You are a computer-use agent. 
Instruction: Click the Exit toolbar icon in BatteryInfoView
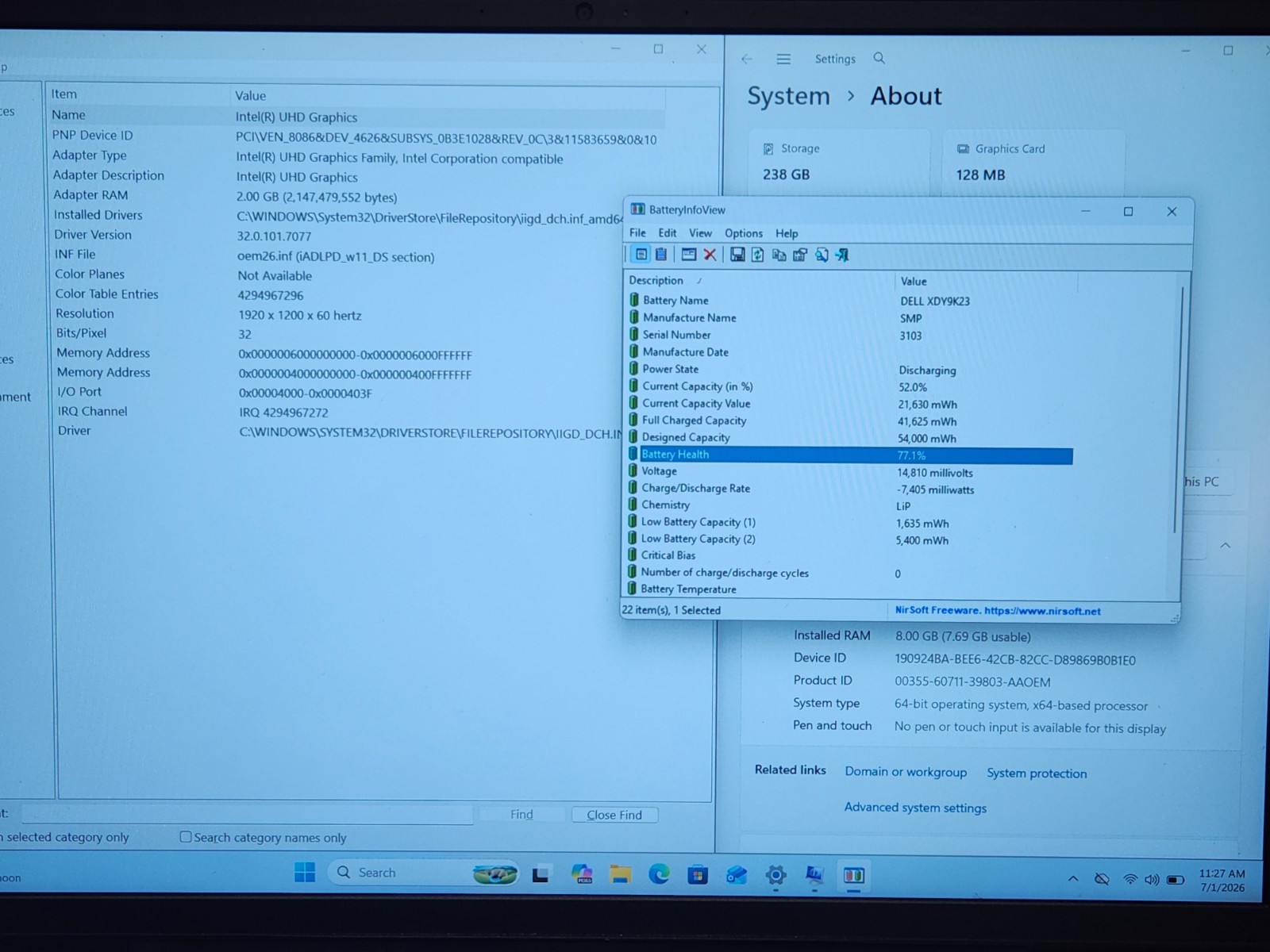842,255
